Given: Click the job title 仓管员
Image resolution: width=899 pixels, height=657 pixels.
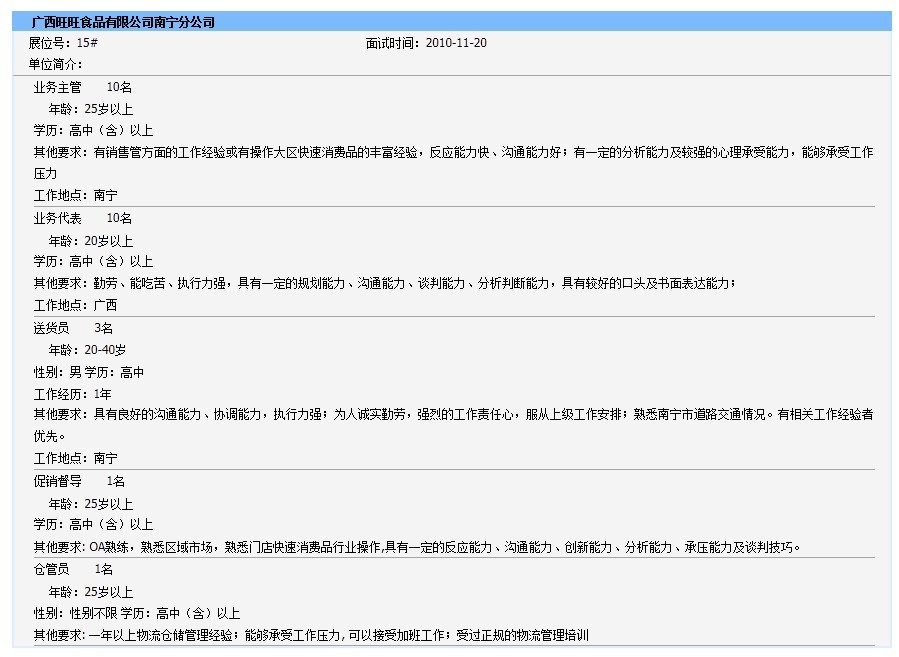Looking at the screenshot, I should tap(51, 569).
